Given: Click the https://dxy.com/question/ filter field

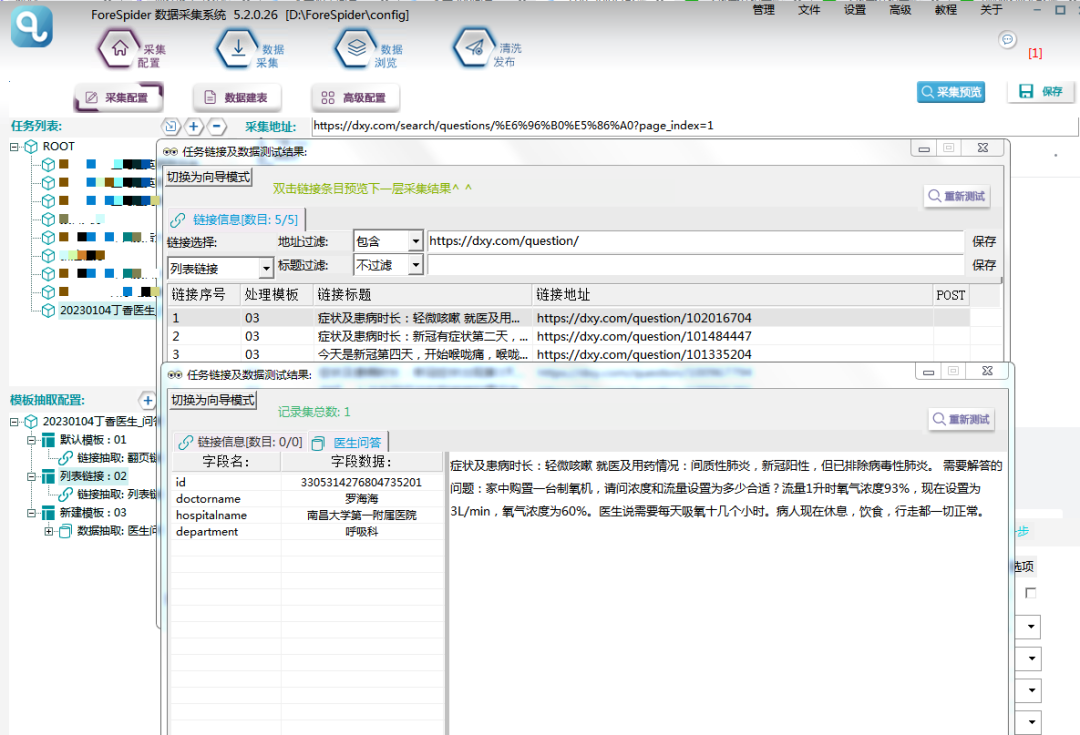Looking at the screenshot, I should [x=695, y=241].
